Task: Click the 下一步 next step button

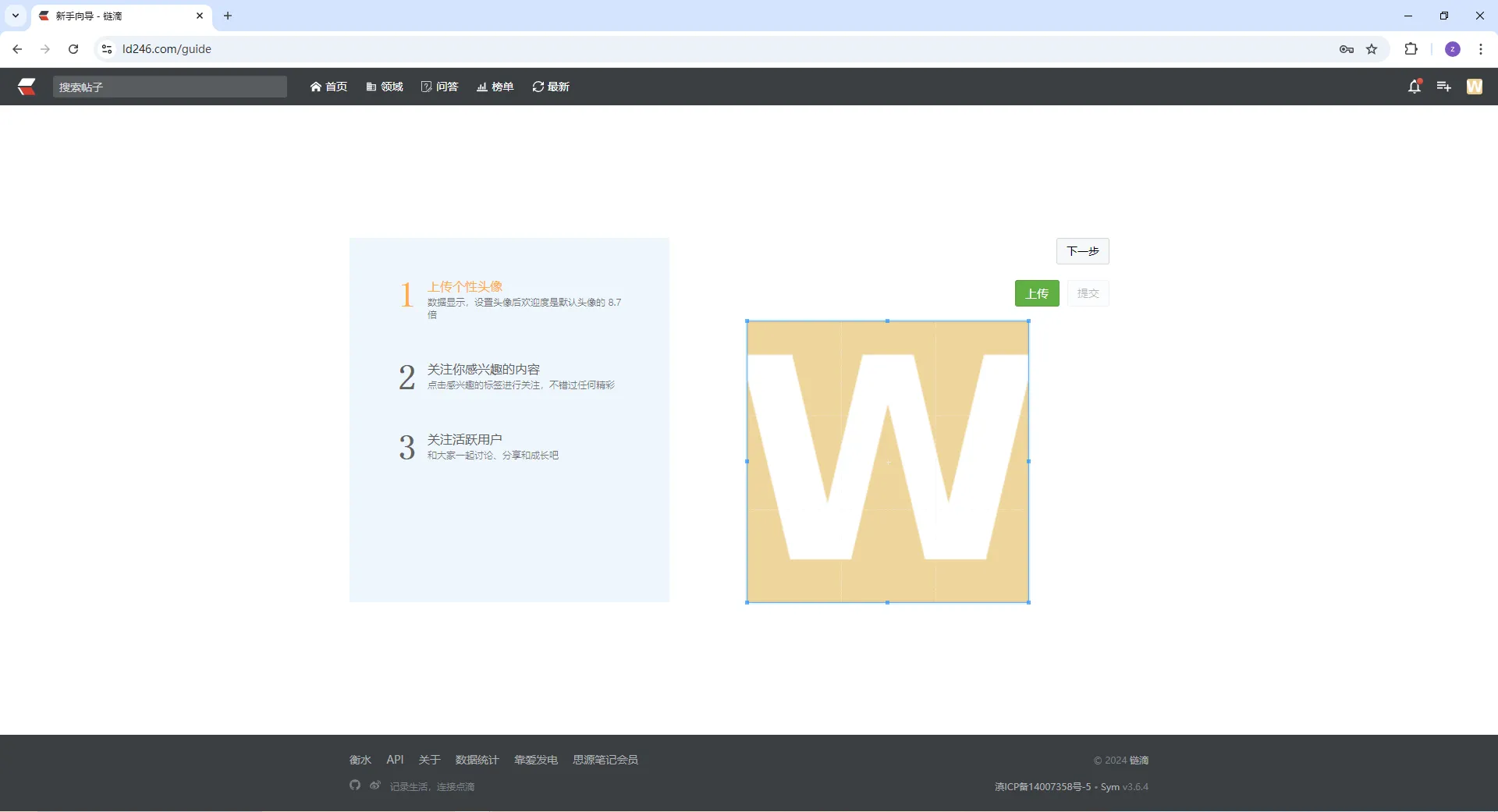Action: pos(1083,251)
